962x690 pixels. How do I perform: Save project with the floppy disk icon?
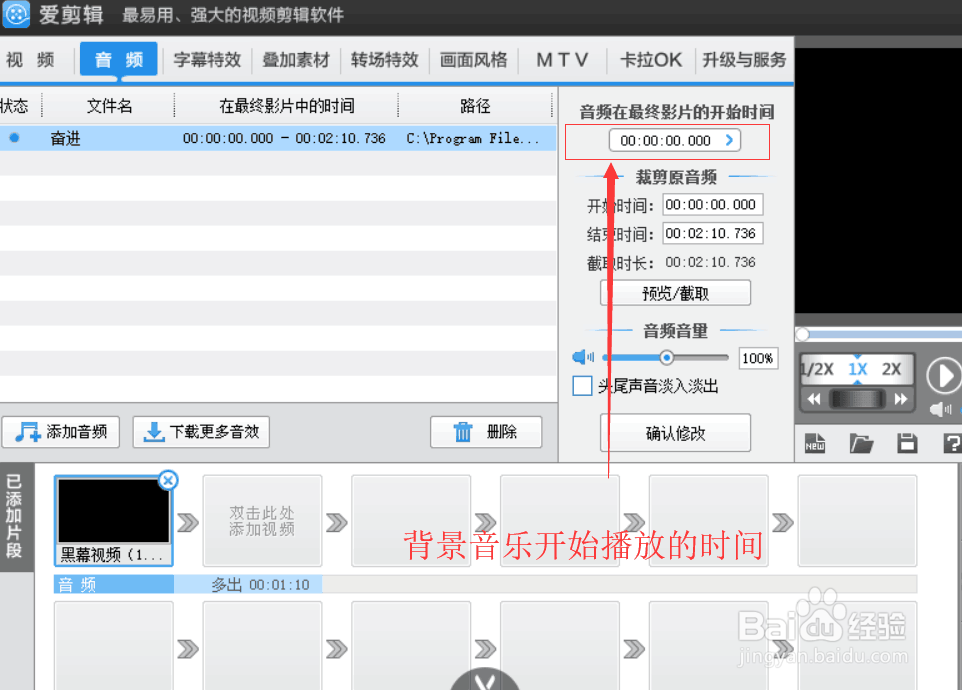click(907, 443)
